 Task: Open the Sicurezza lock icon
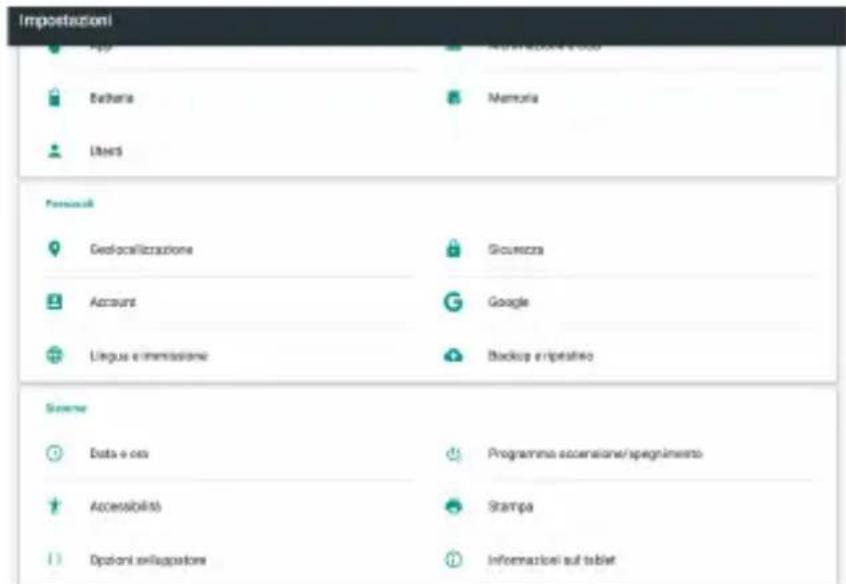tap(453, 248)
